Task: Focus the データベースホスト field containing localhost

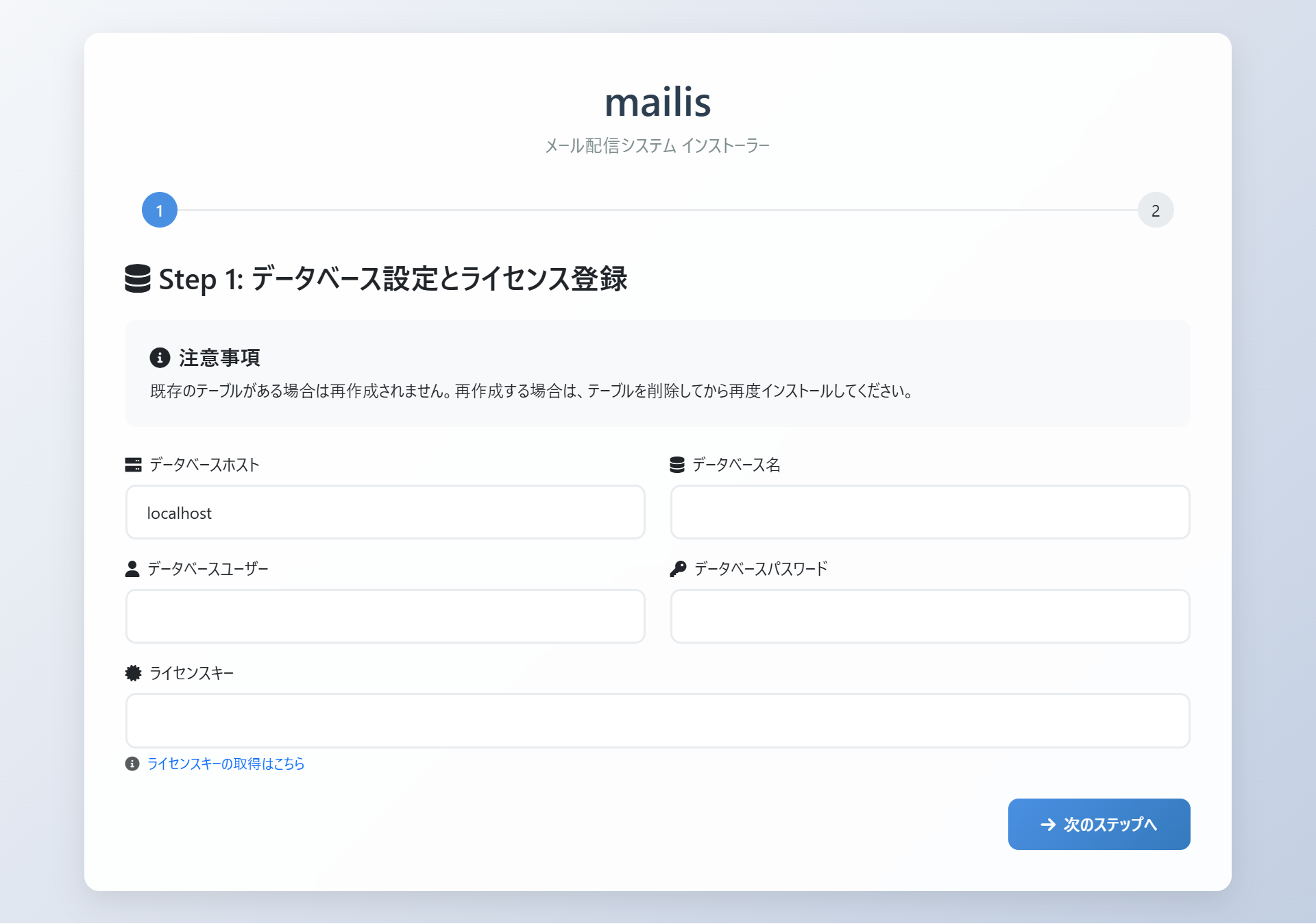Action: (385, 513)
